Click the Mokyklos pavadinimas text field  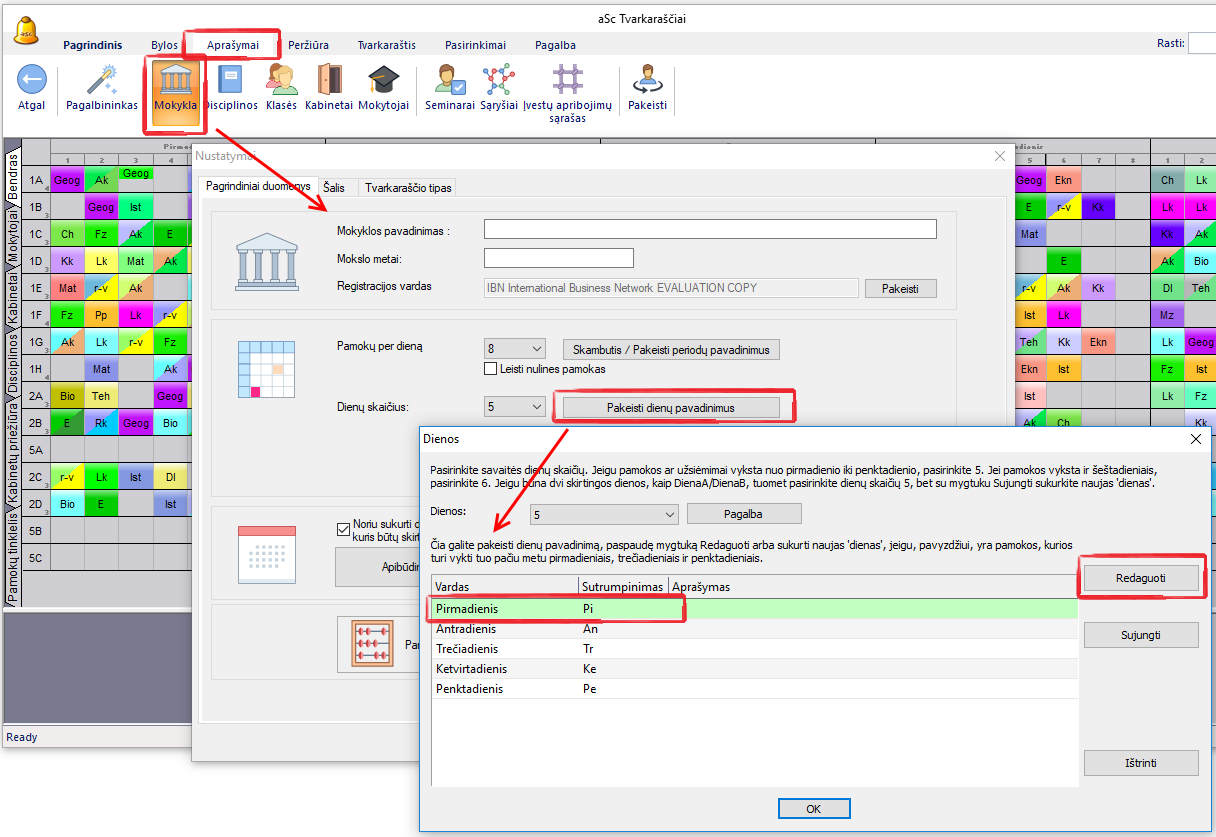point(710,229)
